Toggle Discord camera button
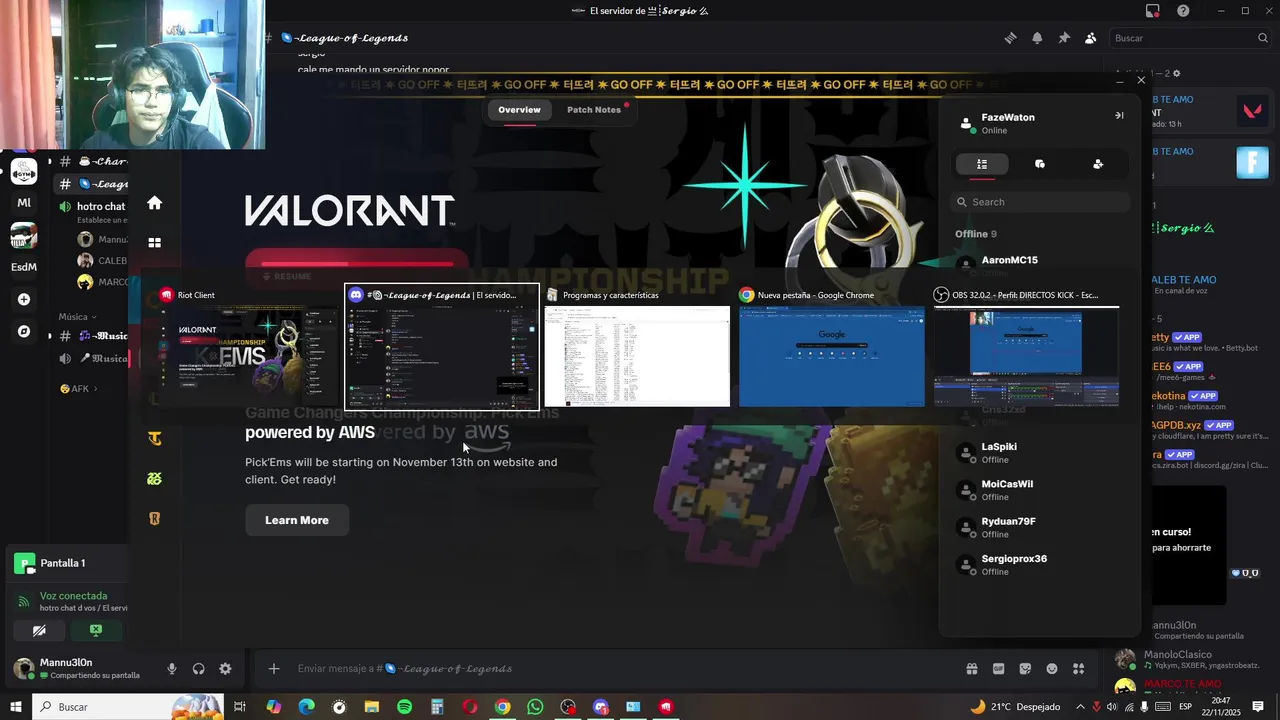Image resolution: width=1280 pixels, height=720 pixels. [38, 630]
